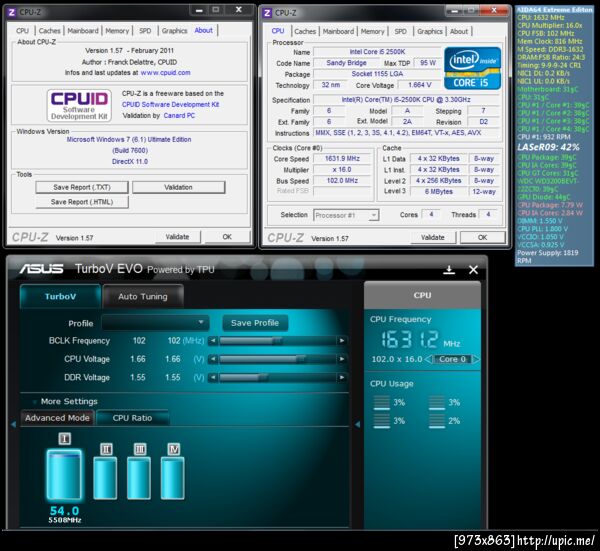Open the www.cpuid.com link
The image size is (600, 551).
(165, 73)
